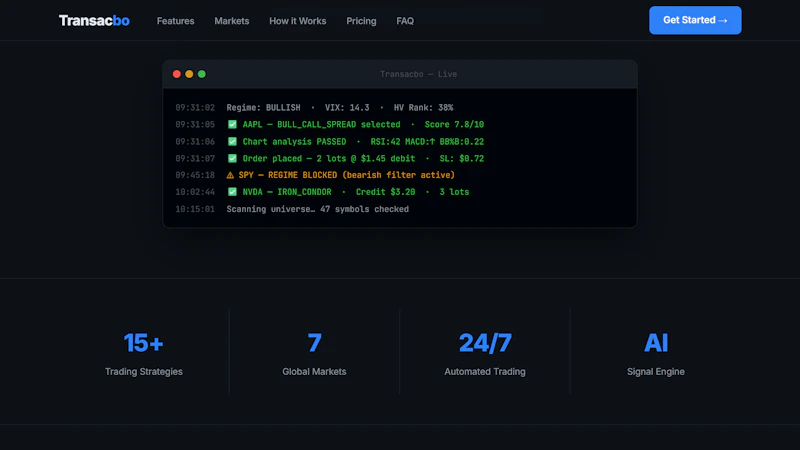
Task: Click 'VIX: 14.3' value
Action: (x=347, y=108)
